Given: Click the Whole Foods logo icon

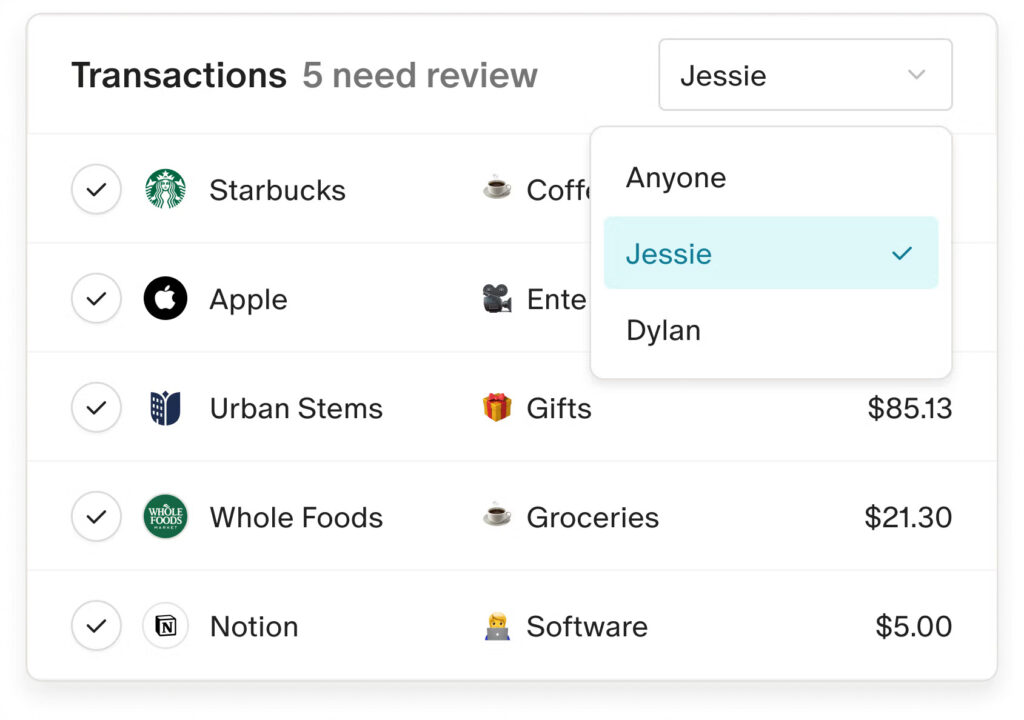Looking at the screenshot, I should coord(165,517).
